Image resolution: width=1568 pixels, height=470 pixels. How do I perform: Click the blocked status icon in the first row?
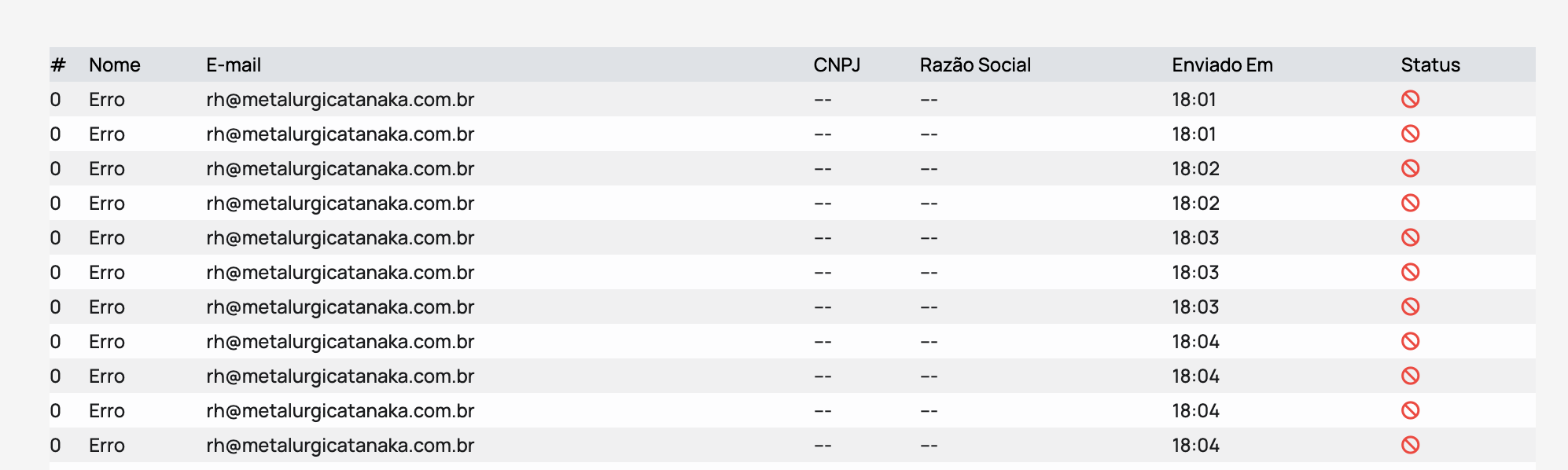coord(1410,99)
